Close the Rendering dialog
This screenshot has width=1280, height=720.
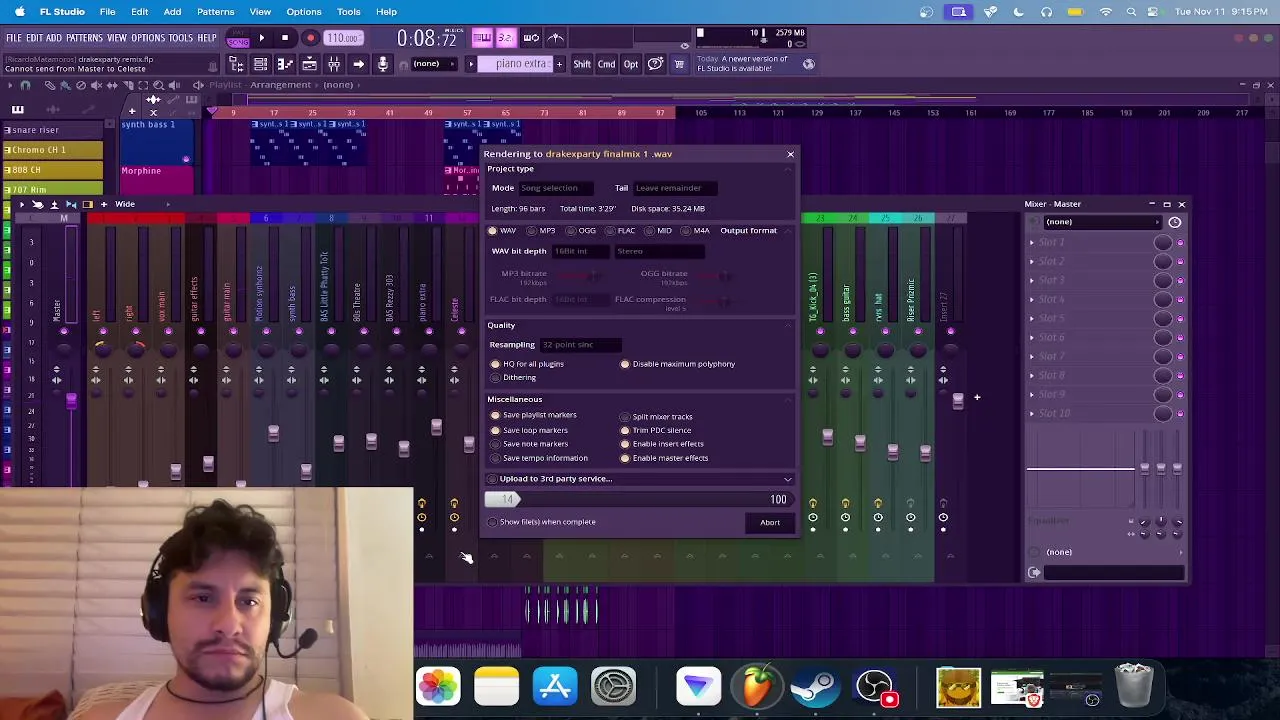(x=790, y=154)
